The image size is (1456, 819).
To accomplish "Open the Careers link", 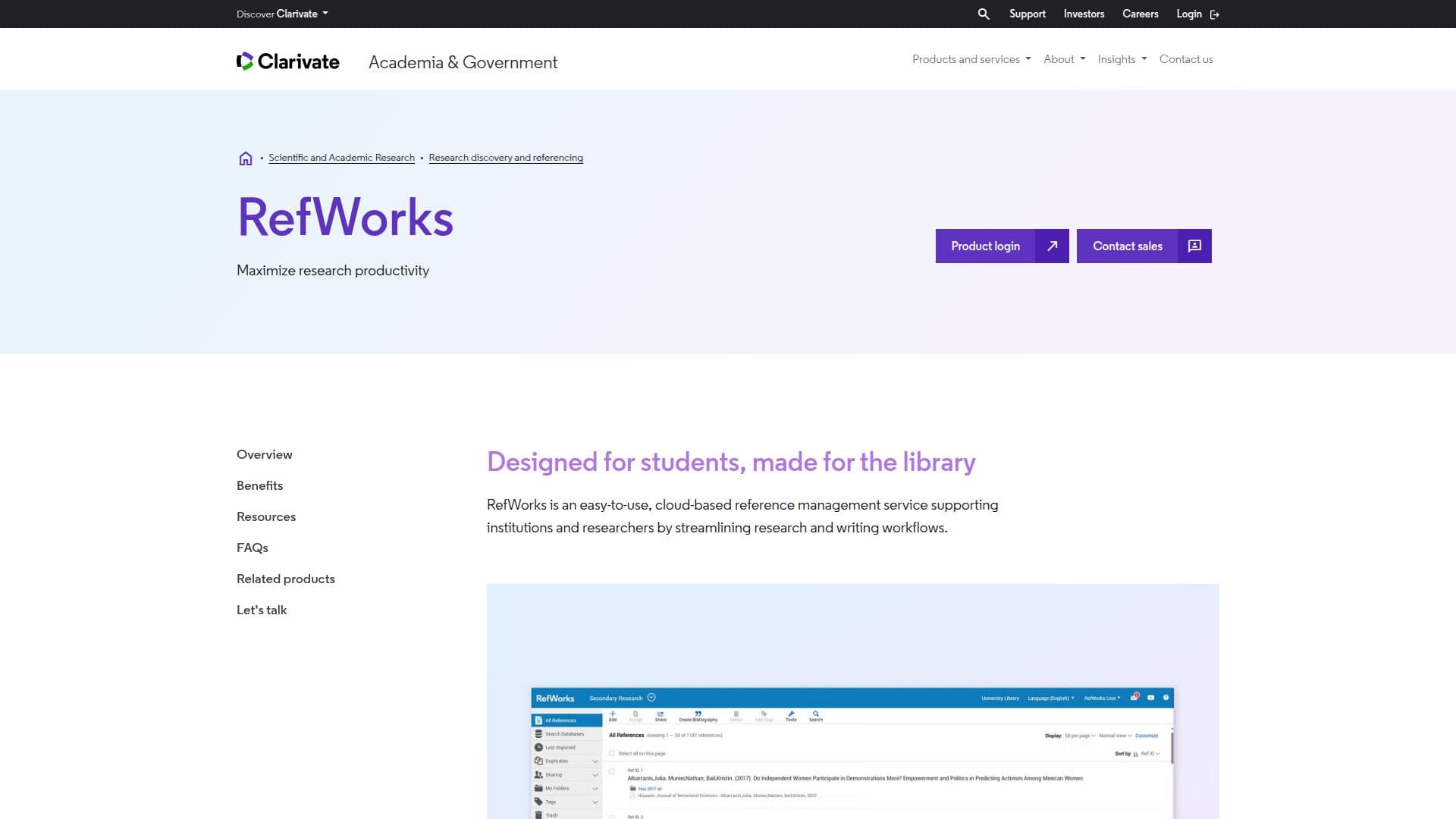I will [1140, 14].
